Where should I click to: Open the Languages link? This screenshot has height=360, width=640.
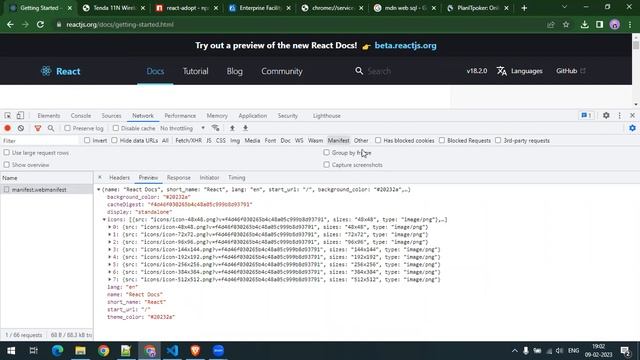tap(520, 71)
